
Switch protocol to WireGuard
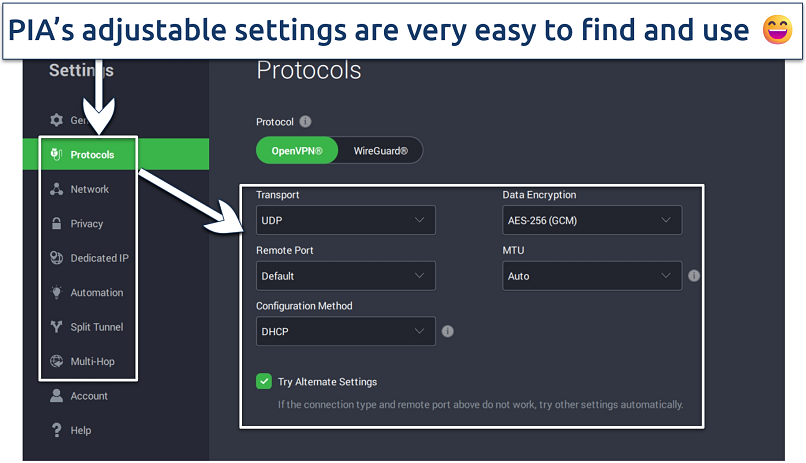pos(381,151)
